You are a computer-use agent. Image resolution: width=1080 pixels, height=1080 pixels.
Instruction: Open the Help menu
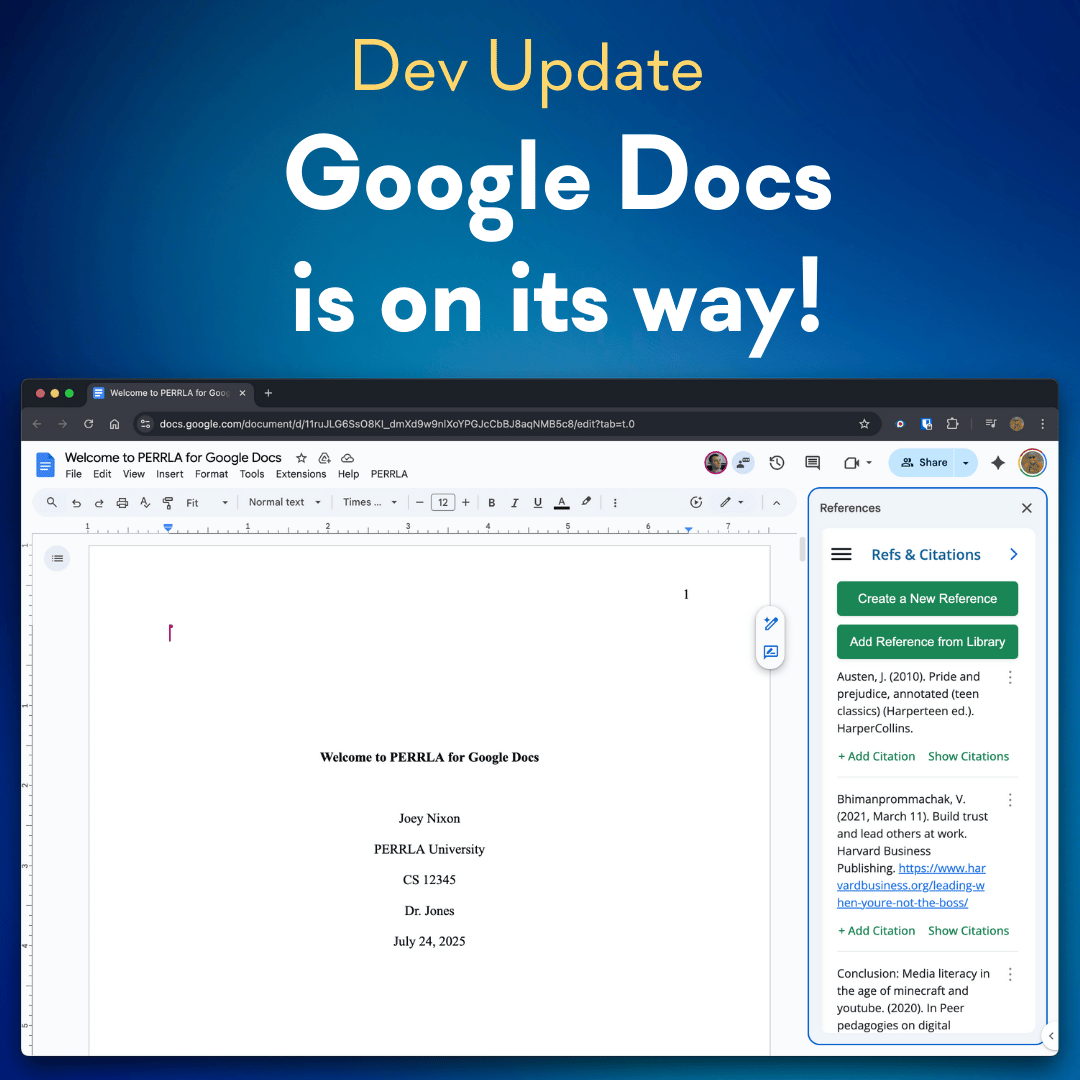[x=349, y=474]
